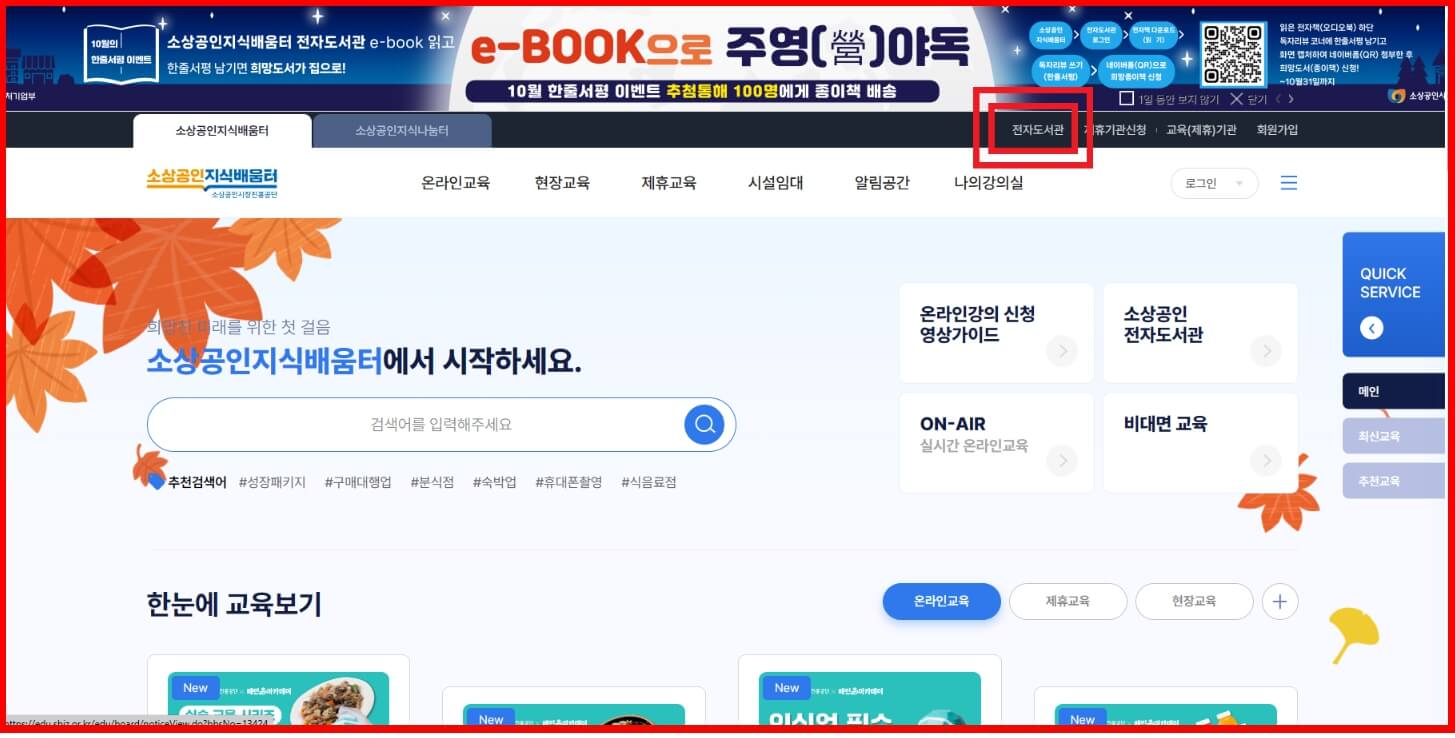The height and width of the screenshot is (738, 1455).
Task: Open 알림공간 main menu
Action: (x=882, y=183)
